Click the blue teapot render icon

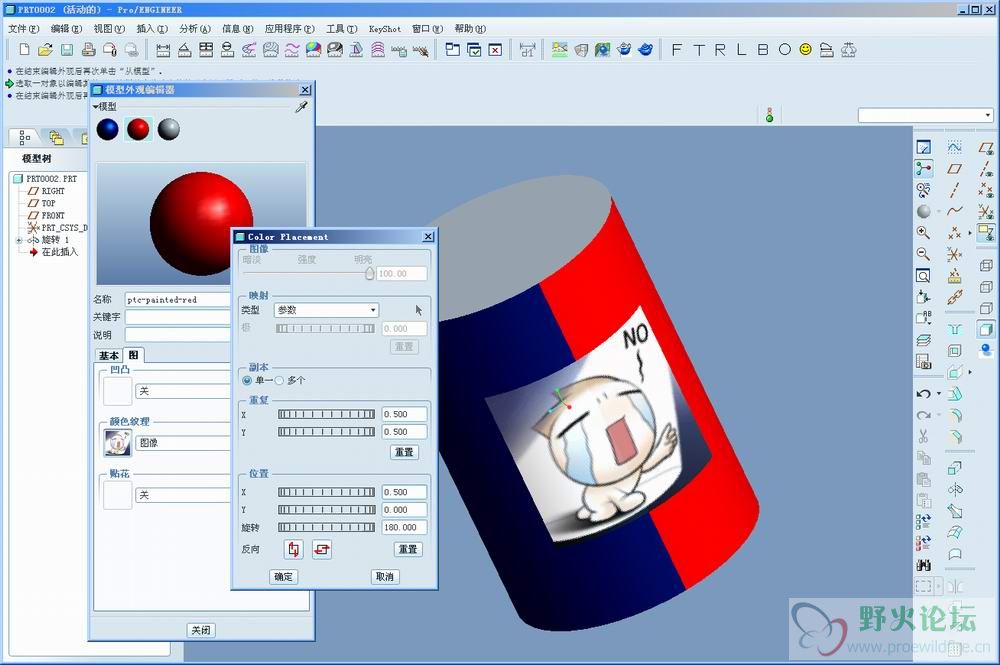pyautogui.click(x=645, y=50)
